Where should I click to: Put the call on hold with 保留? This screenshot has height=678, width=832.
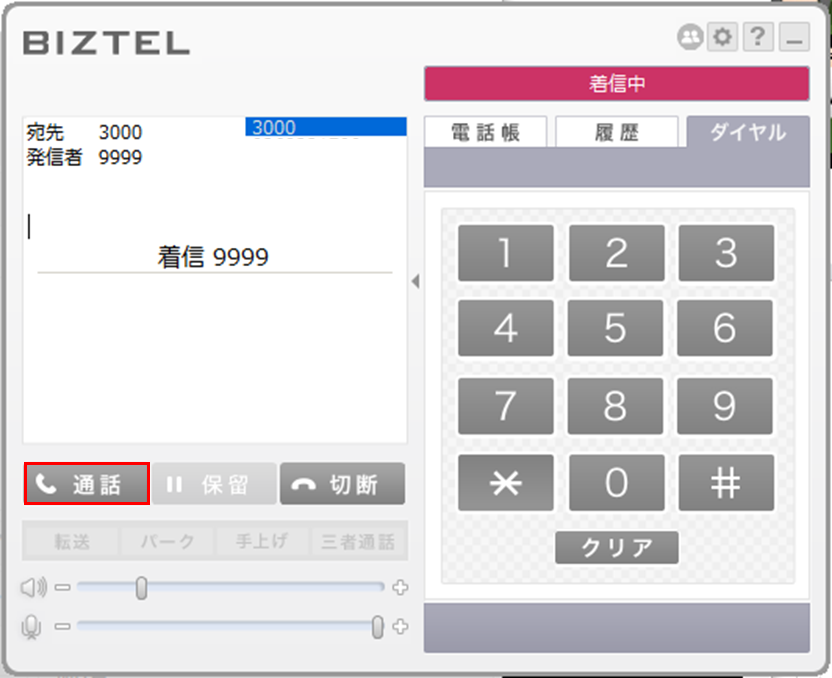214,483
